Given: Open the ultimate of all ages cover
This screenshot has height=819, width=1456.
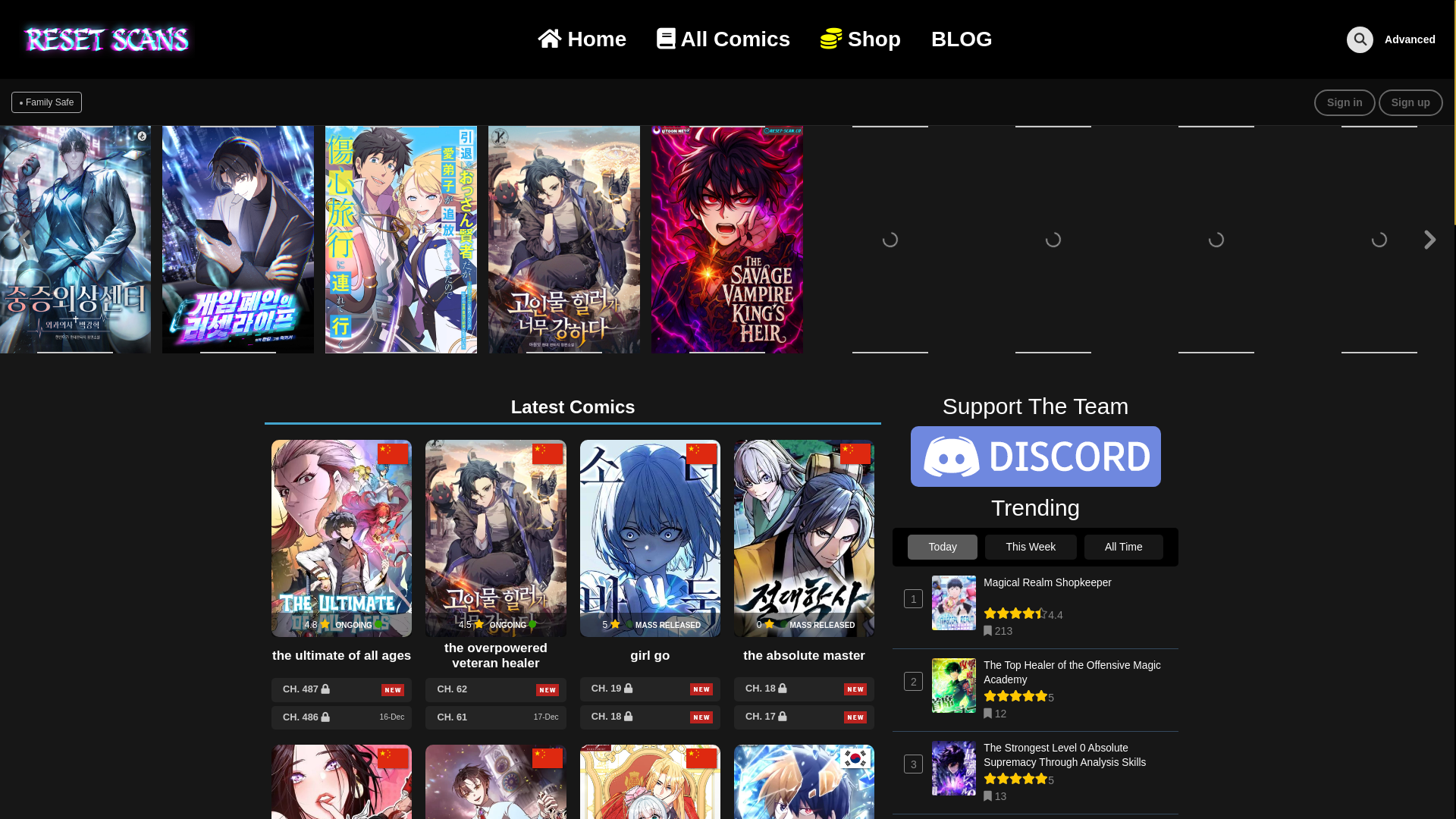Looking at the screenshot, I should pyautogui.click(x=341, y=538).
